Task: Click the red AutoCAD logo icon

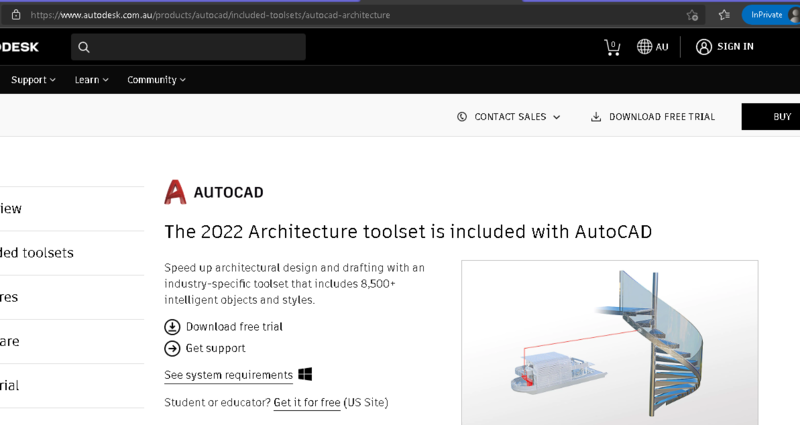Action: pos(175,192)
